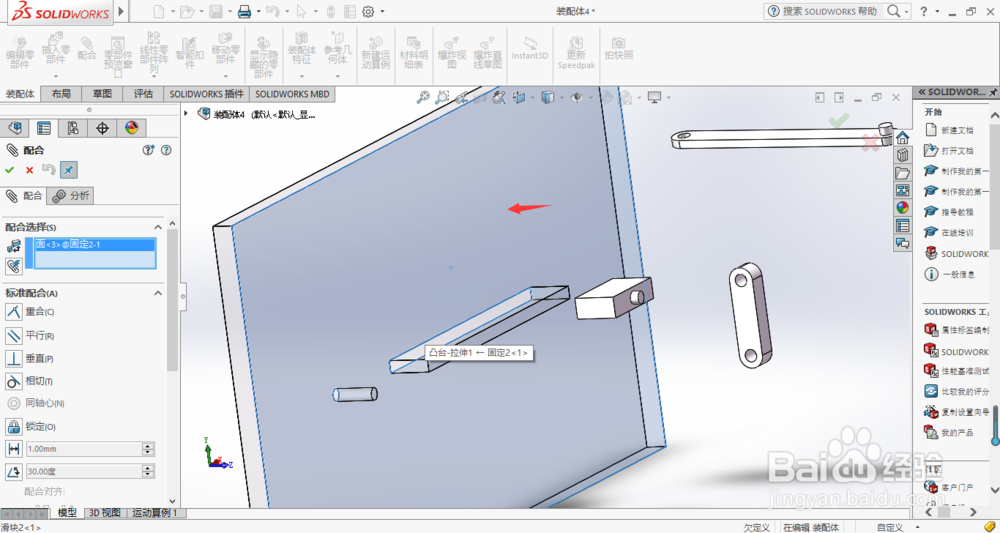The height and width of the screenshot is (533, 1000).
Task: Collapse the 配合选择(S) section
Action: click(x=158, y=227)
